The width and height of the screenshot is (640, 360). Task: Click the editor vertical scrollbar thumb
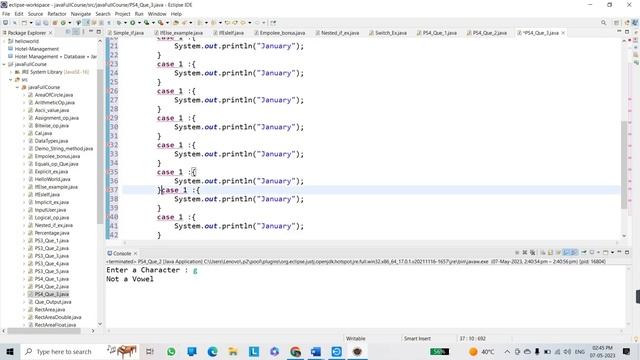[x=624, y=164]
